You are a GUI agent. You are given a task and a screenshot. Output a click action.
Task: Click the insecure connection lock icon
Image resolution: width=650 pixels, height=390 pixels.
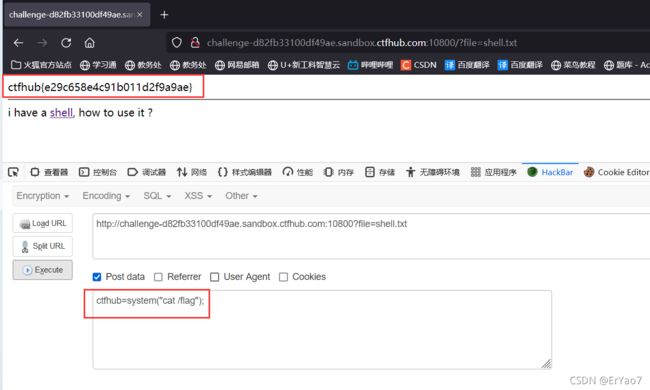coord(195,42)
